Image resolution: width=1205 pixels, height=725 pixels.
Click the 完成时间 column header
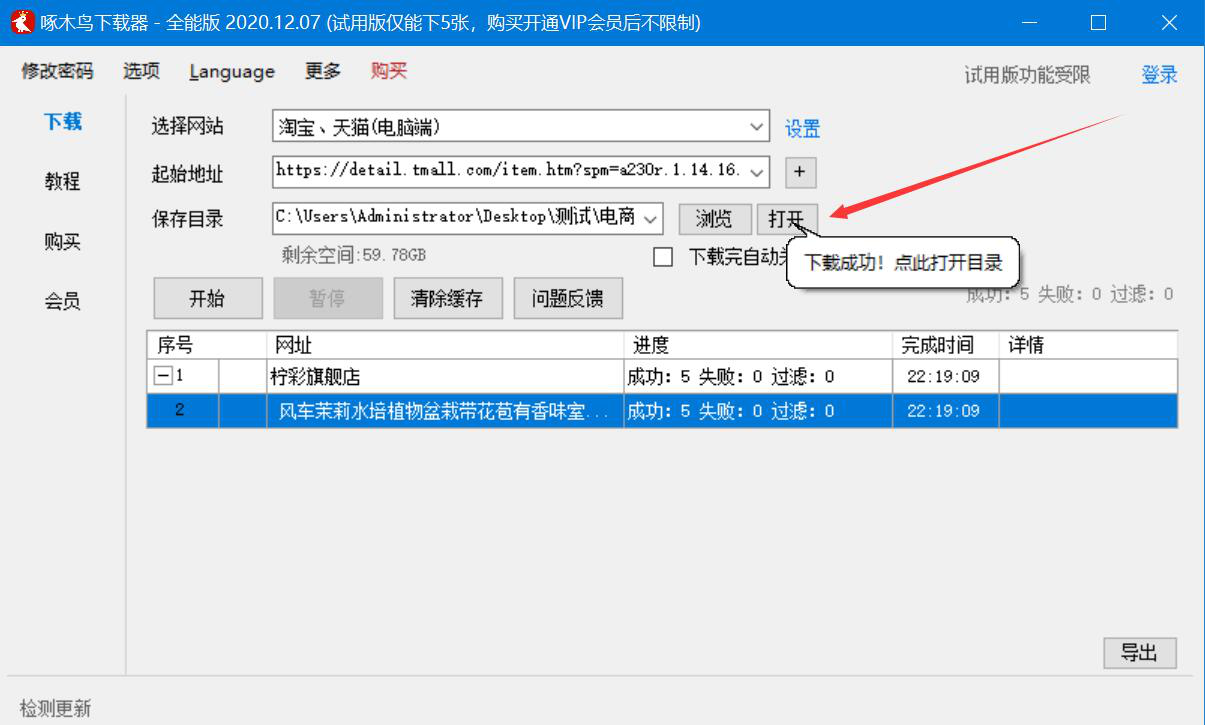[x=946, y=345]
